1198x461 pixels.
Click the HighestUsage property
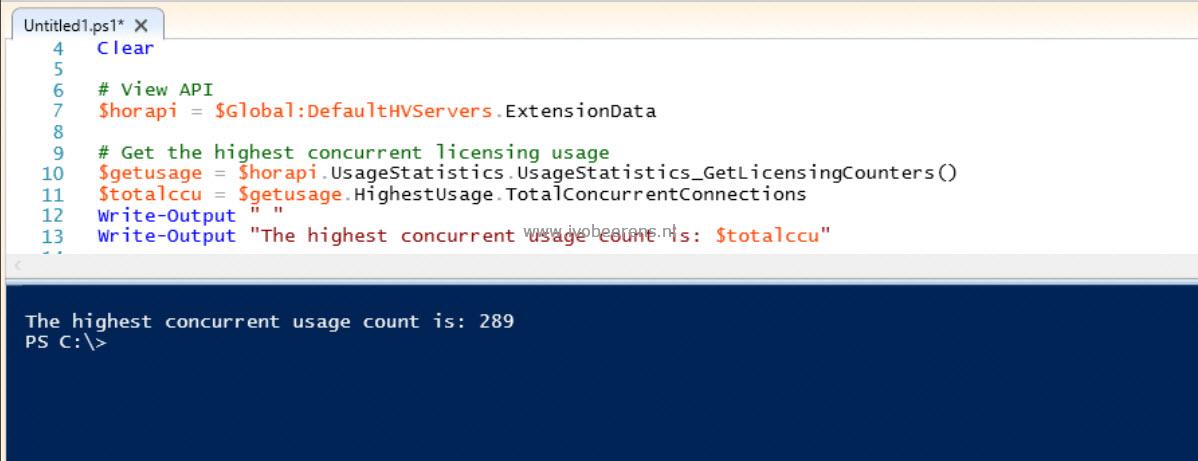[x=423, y=194]
